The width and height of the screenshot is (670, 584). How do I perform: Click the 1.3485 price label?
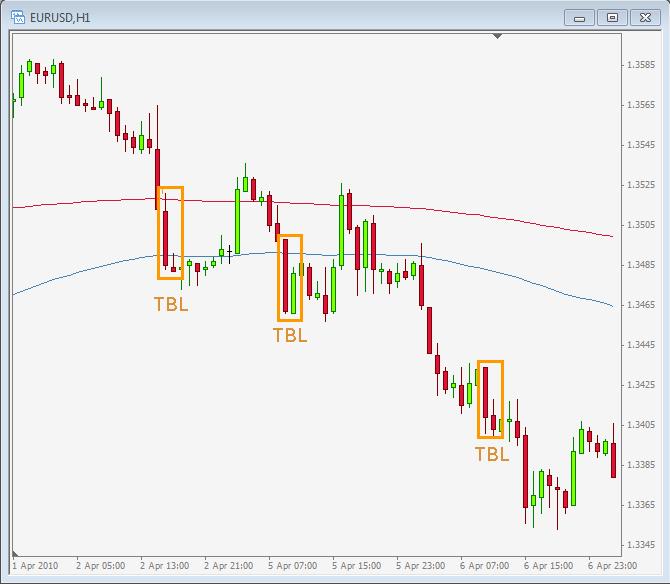[641, 265]
